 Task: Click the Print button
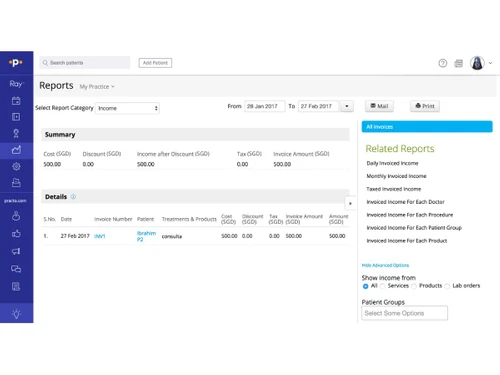point(425,106)
